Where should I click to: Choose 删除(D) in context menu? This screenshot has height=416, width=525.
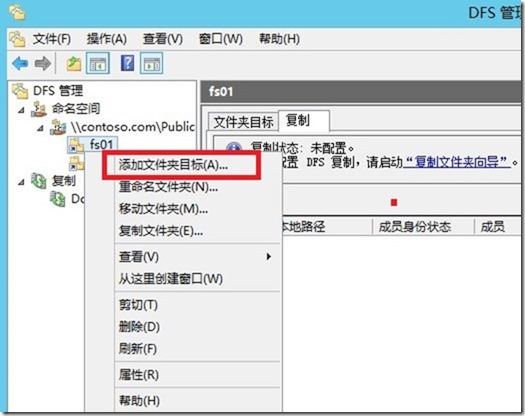tap(198, 327)
